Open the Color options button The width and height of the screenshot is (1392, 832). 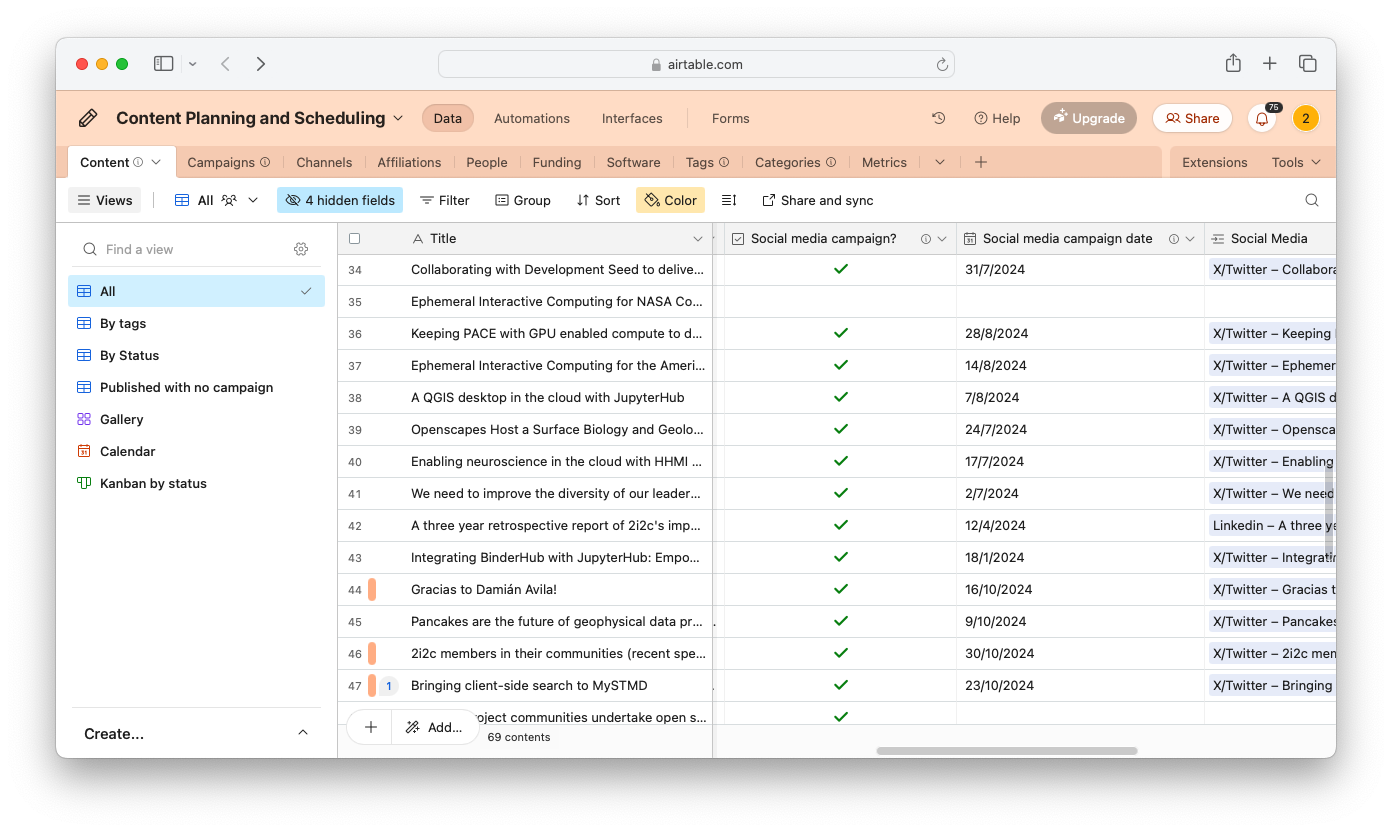670,200
